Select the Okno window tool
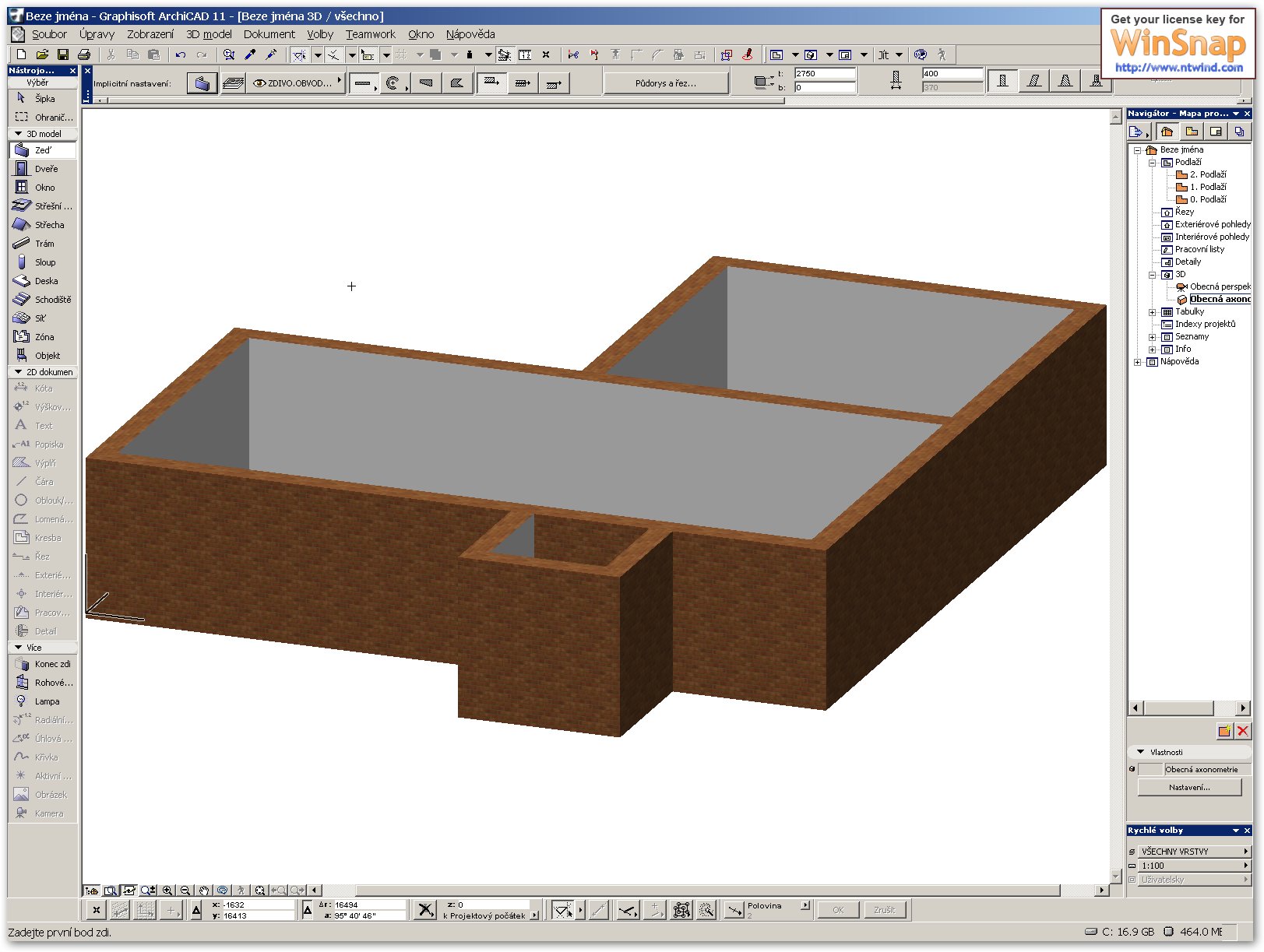The height and width of the screenshot is (952, 1264). pos(44,188)
